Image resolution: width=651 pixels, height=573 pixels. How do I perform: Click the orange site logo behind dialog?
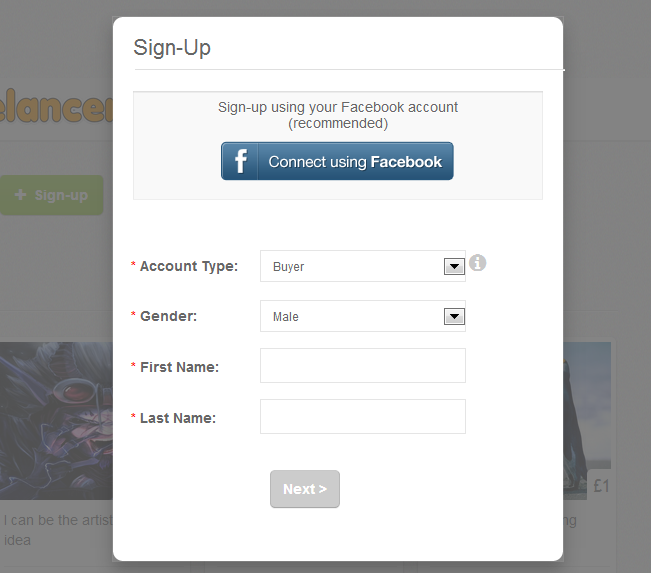55,108
